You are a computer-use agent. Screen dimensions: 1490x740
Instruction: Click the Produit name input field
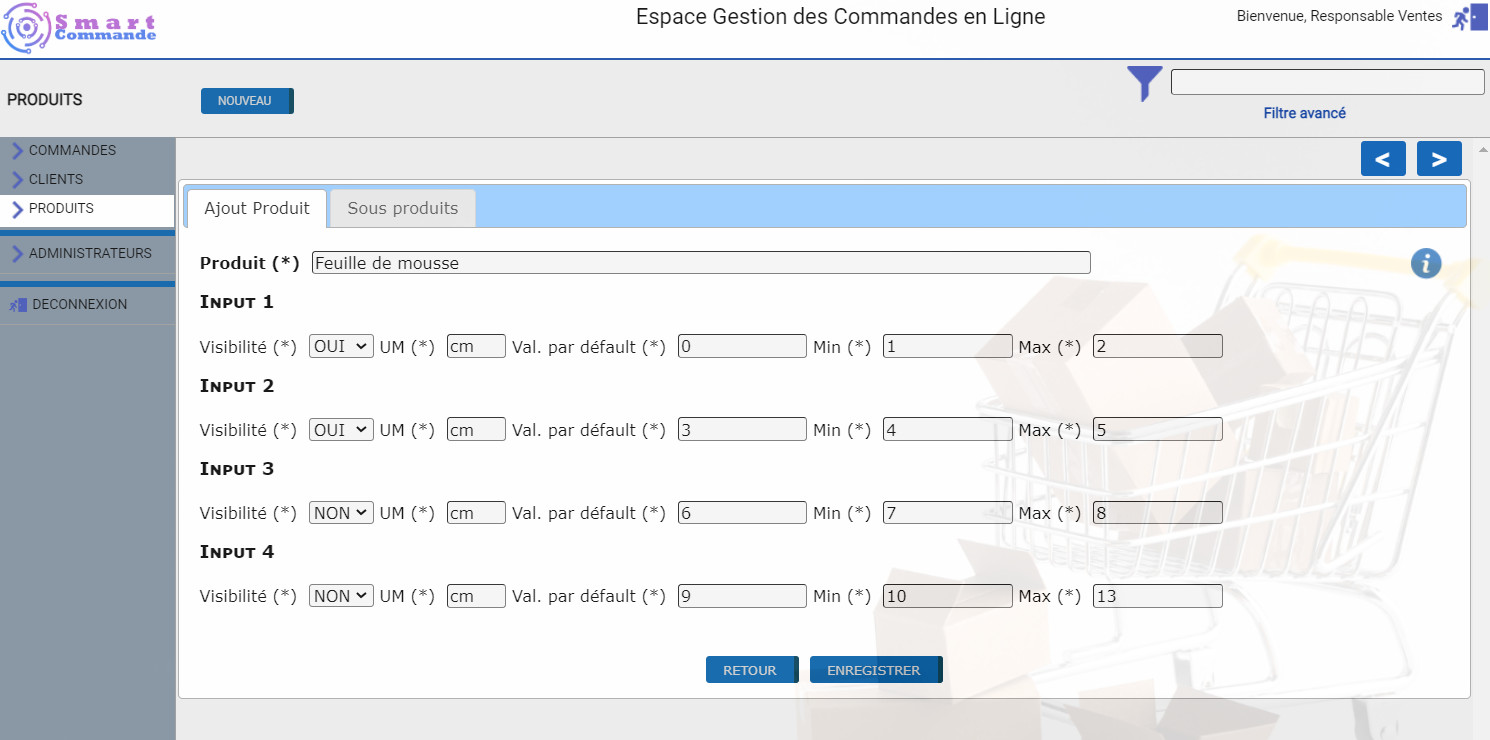pyautogui.click(x=700, y=263)
